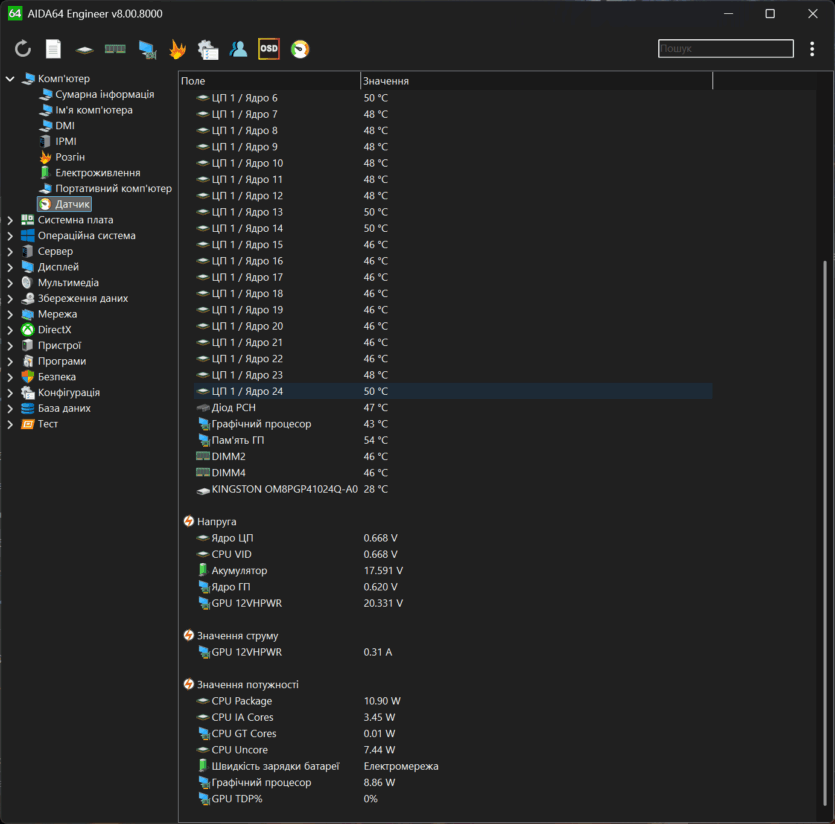The width and height of the screenshot is (835, 824).
Task: Select Сумарна інформація in the tree
Action: pos(104,94)
